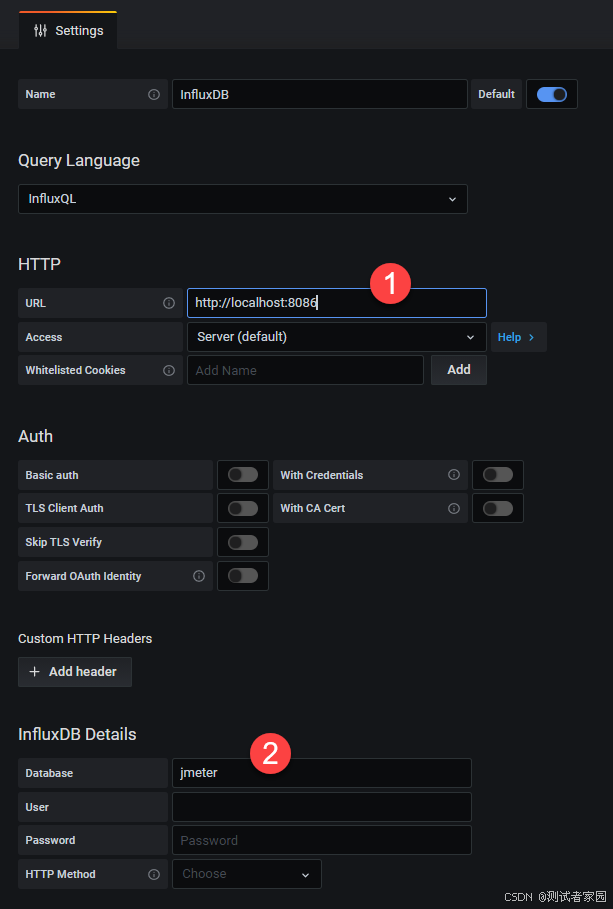Viewport: 613px width, 909px height.
Task: Click into the User input field
Action: [322, 806]
